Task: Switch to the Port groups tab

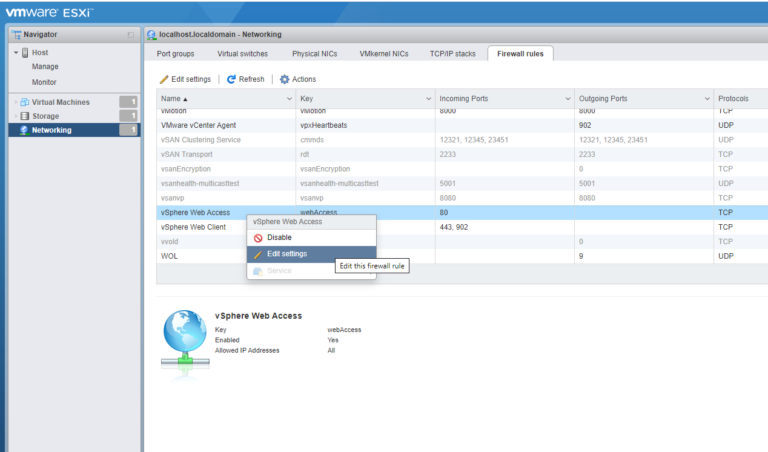Action: coord(175,54)
